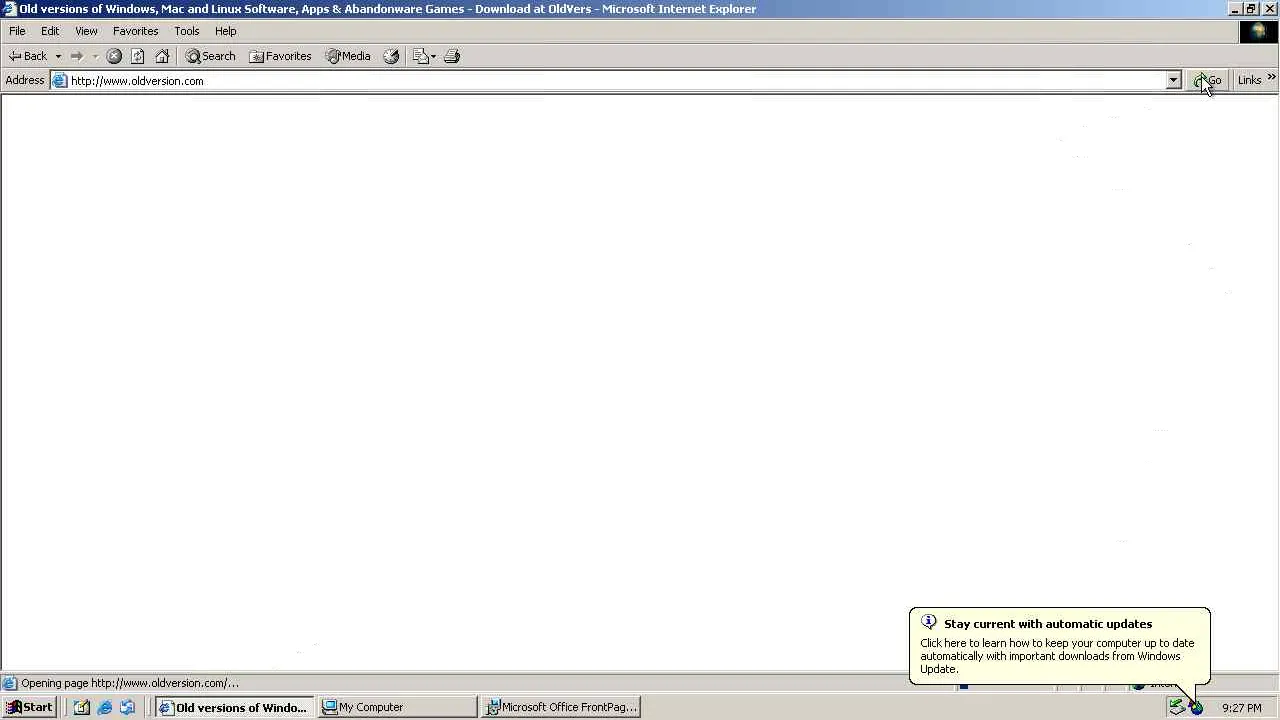The image size is (1280, 720).
Task: Open the Favorites pane
Action: tap(280, 56)
